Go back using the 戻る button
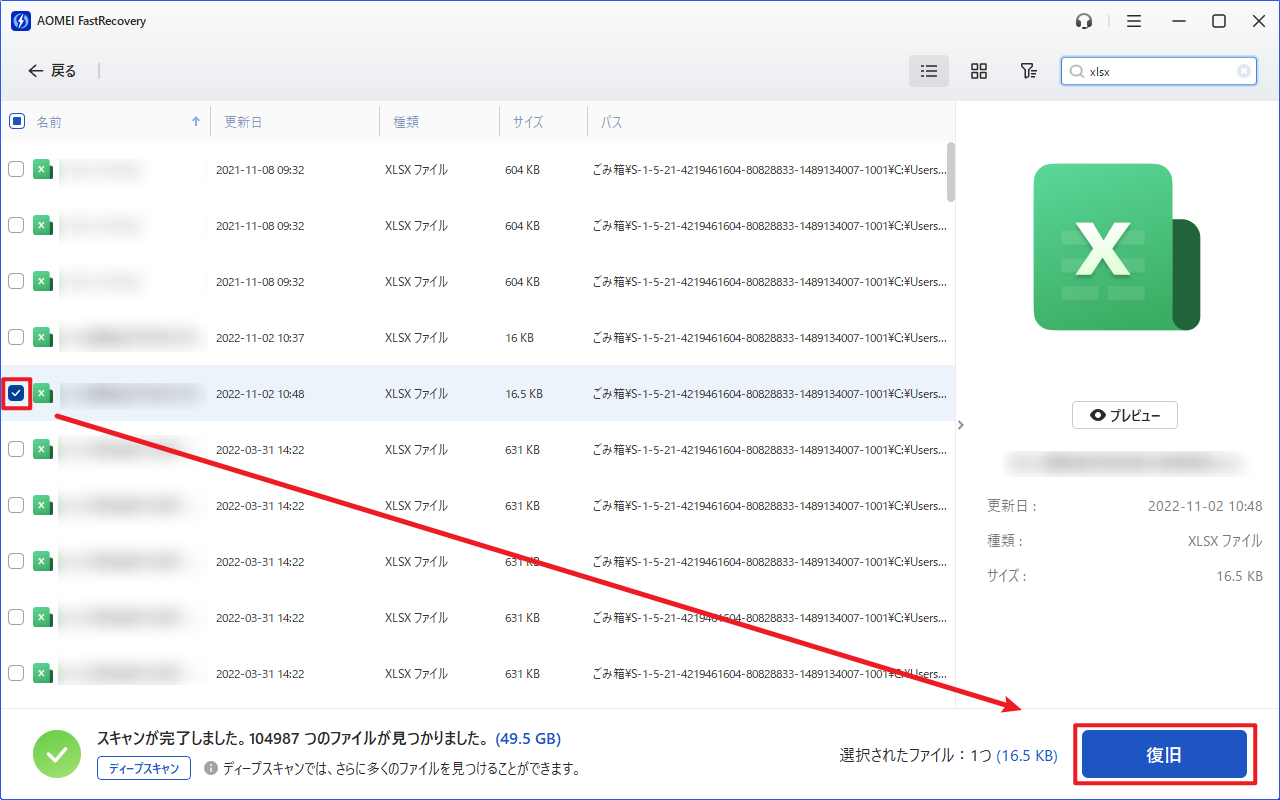Screen dimensions: 1280x800 click(52, 71)
